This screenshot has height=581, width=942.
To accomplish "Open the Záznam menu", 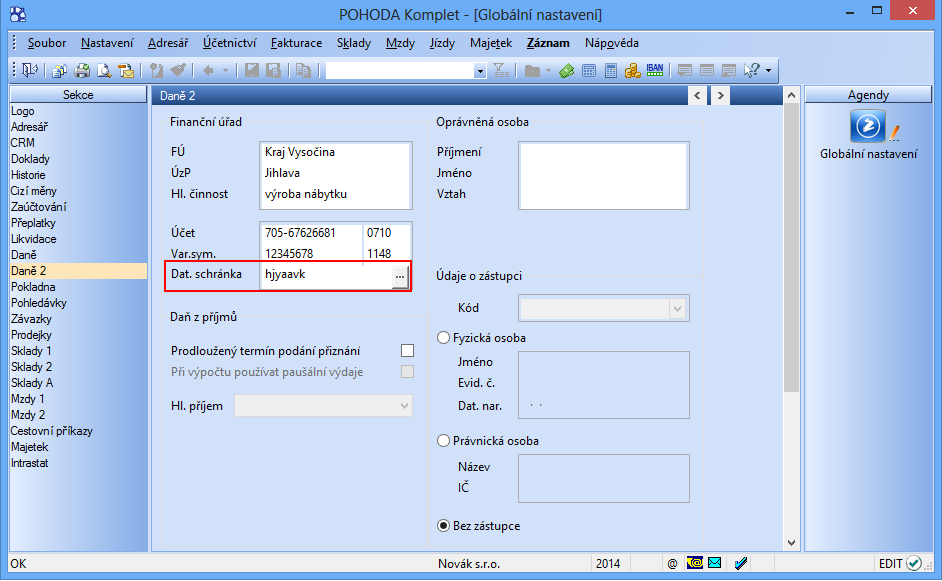I will click(548, 43).
